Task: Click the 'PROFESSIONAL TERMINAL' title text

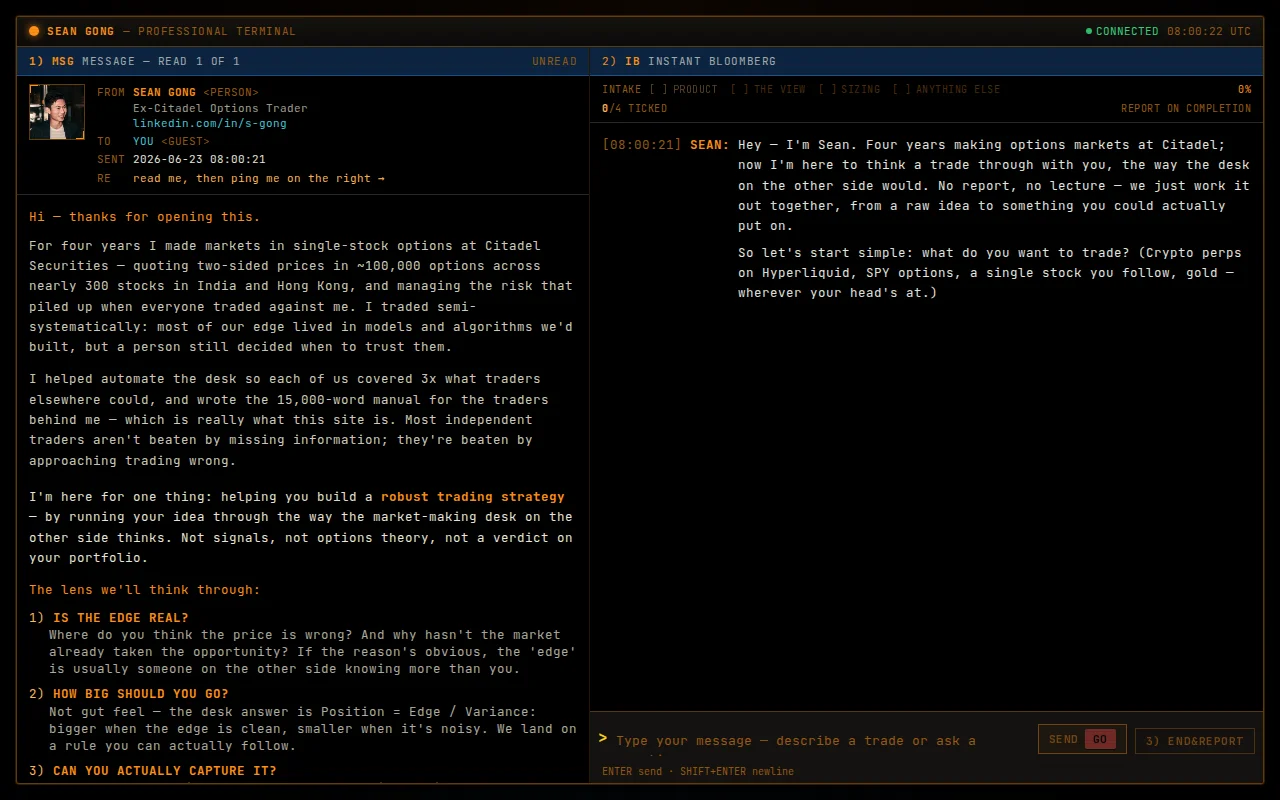Action: [x=217, y=31]
